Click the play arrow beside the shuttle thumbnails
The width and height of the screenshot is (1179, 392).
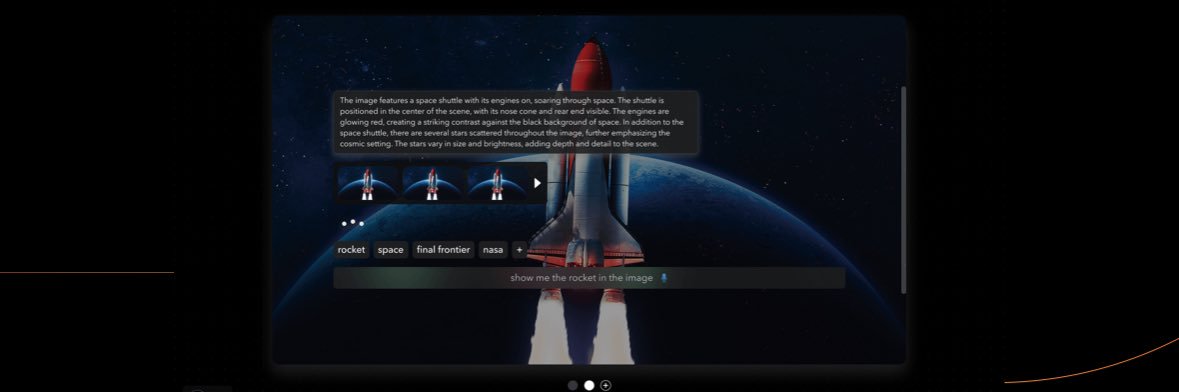[x=537, y=183]
